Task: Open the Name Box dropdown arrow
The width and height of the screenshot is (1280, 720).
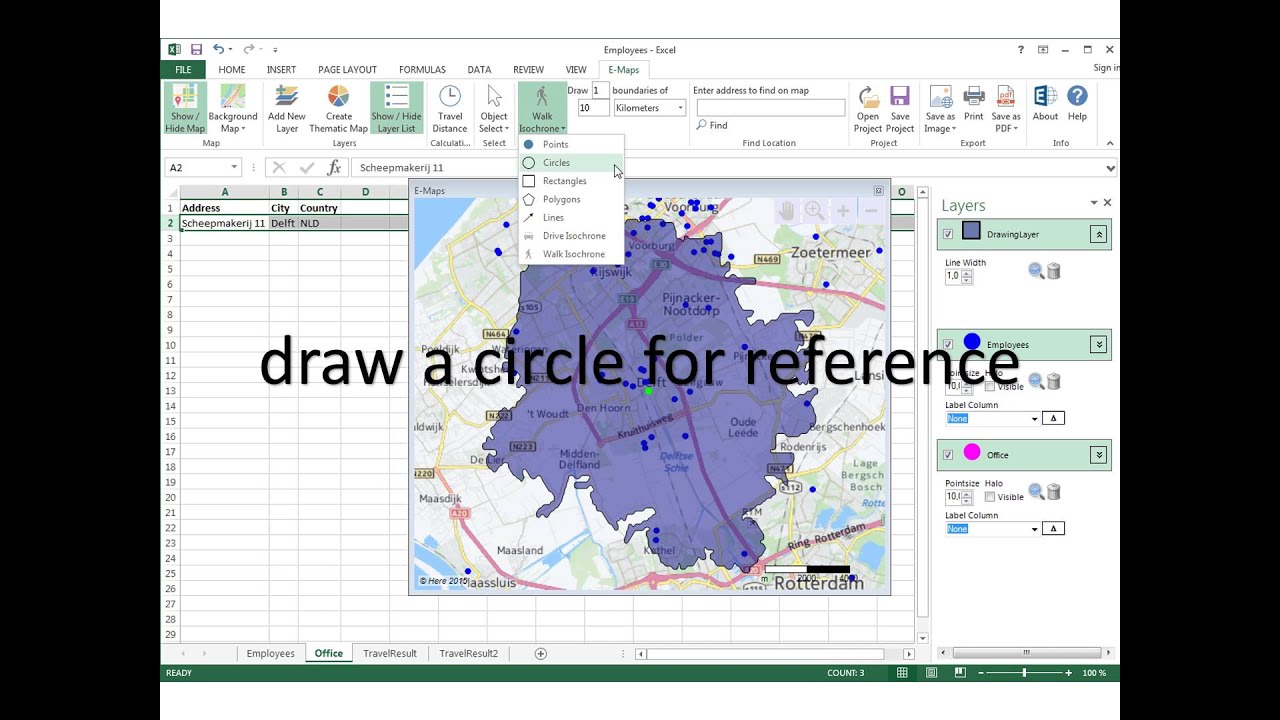Action: pos(234,168)
